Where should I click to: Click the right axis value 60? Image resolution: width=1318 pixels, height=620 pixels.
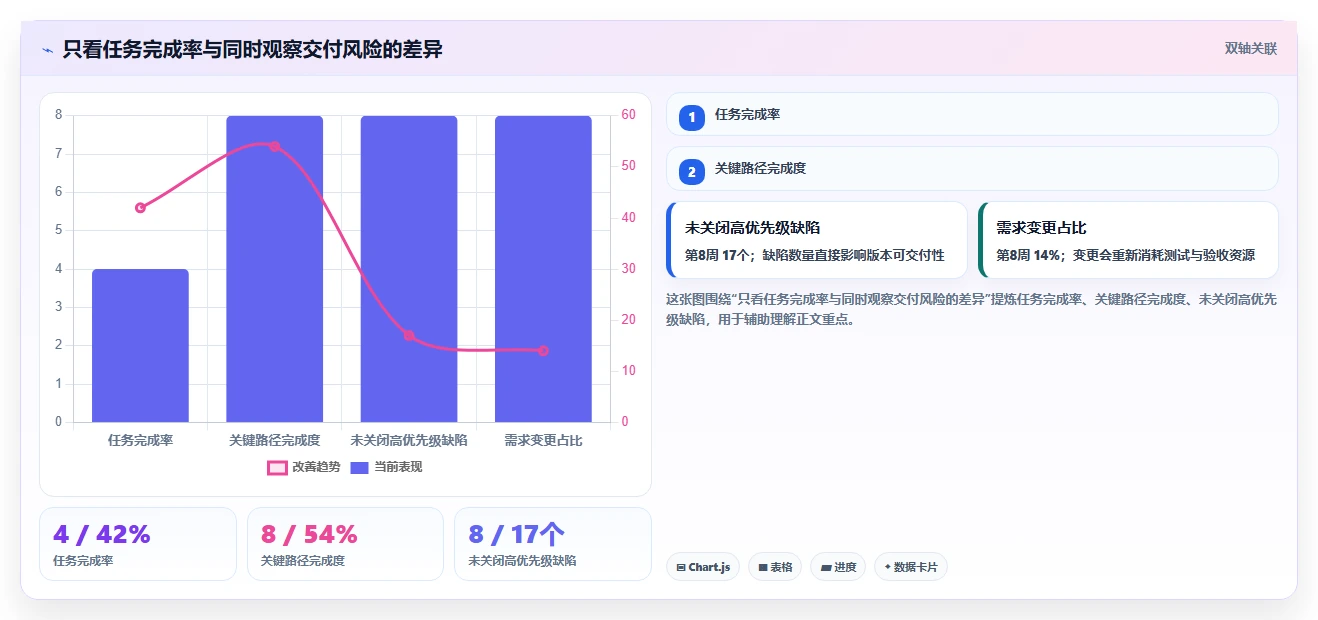point(628,115)
